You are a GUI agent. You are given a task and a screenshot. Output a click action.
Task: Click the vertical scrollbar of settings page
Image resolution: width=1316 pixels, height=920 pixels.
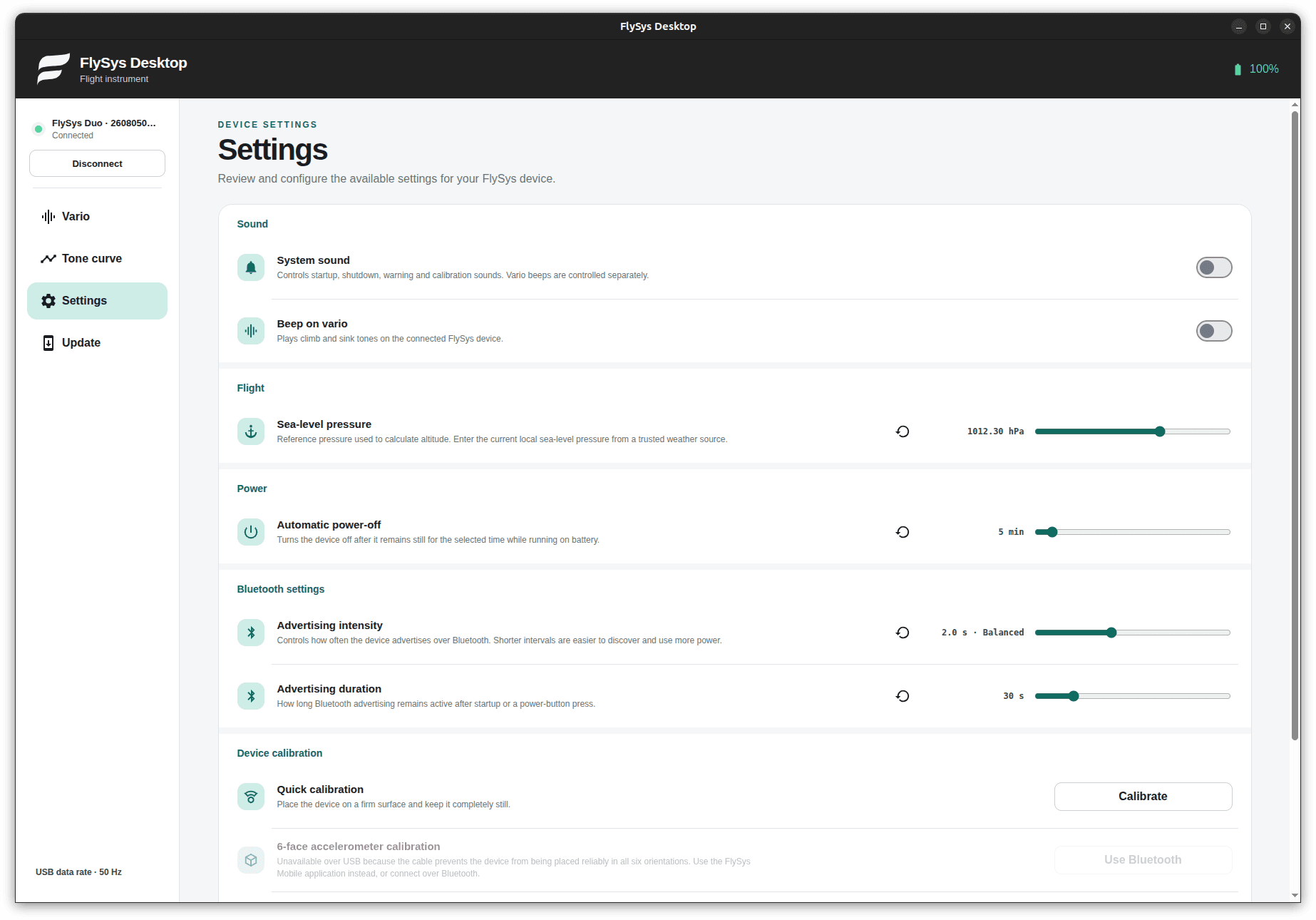tap(1295, 426)
